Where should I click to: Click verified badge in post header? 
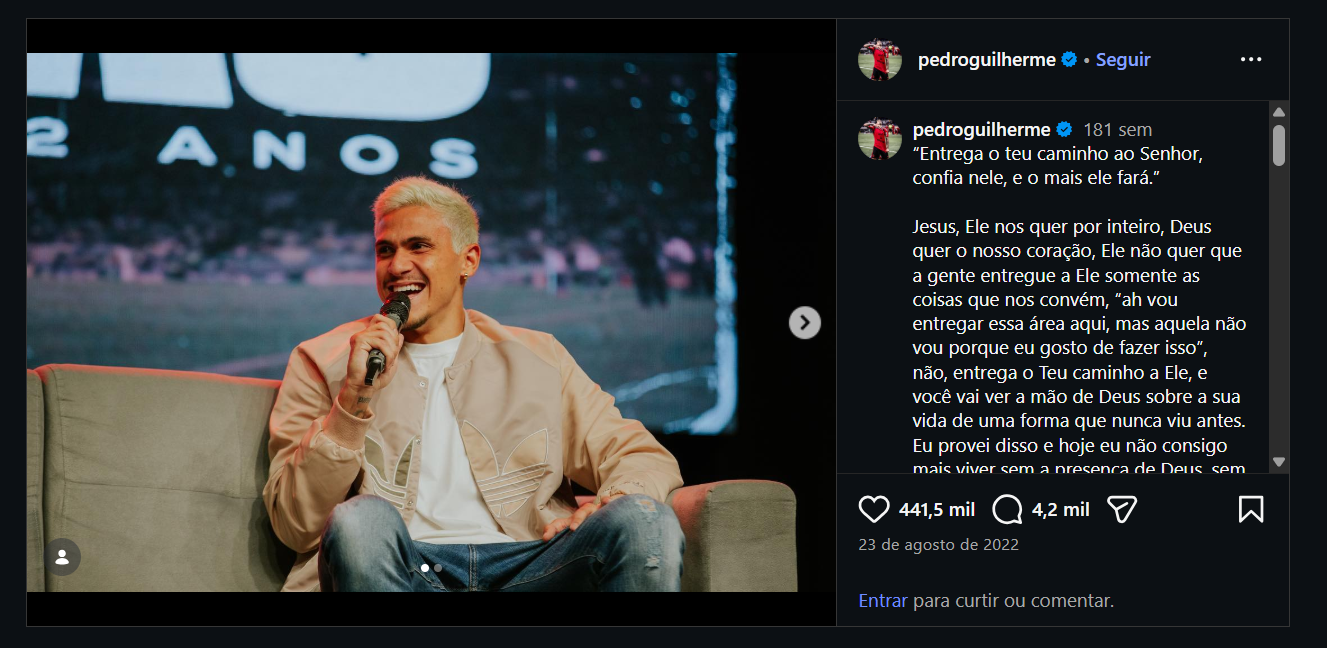click(x=1069, y=60)
